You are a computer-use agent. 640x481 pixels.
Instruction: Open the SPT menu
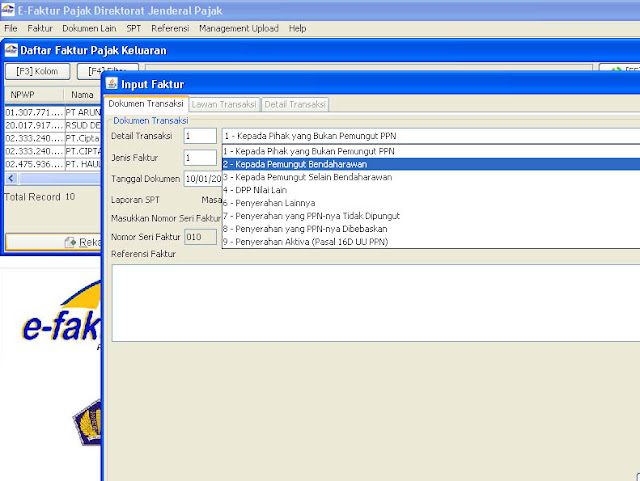tap(133, 28)
